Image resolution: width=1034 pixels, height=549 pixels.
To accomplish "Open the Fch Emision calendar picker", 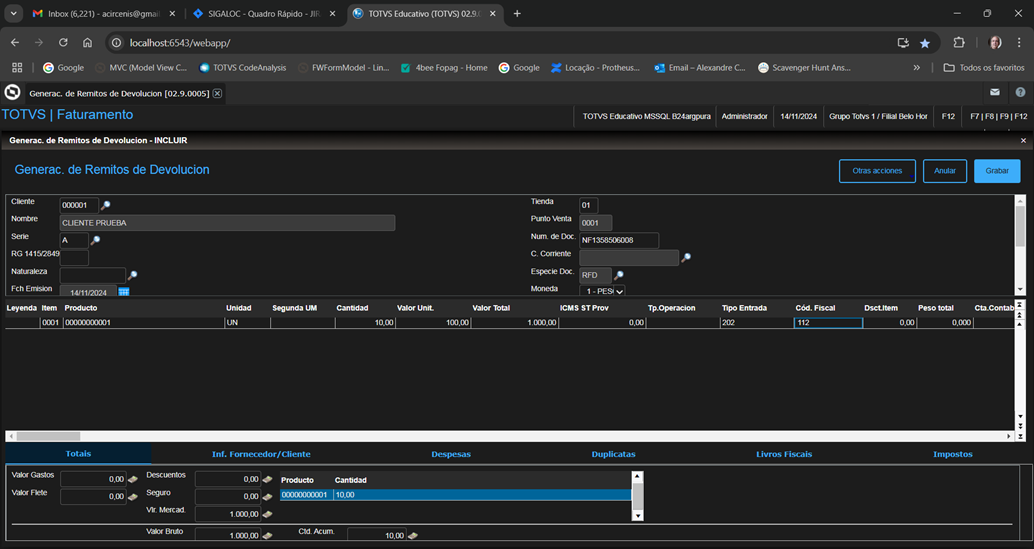I will 124,292.
